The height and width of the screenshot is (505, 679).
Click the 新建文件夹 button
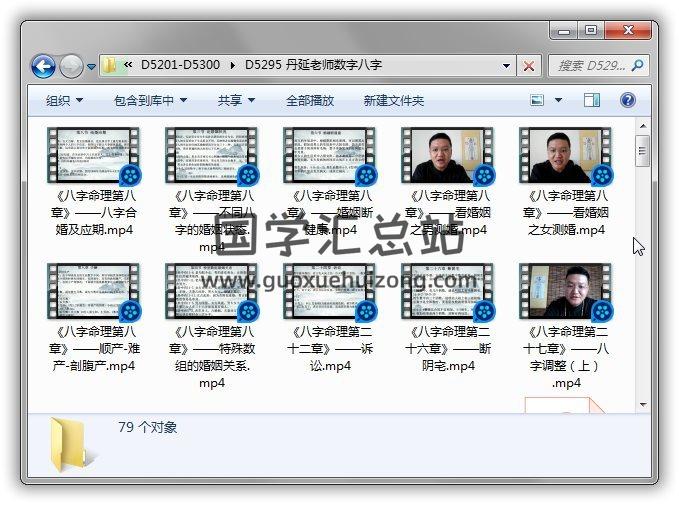(x=393, y=100)
